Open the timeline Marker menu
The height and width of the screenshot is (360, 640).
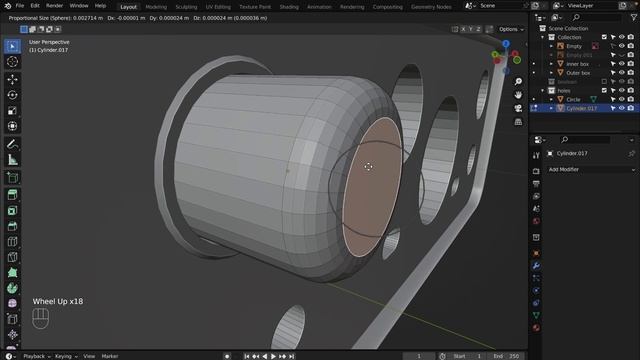(x=110, y=356)
